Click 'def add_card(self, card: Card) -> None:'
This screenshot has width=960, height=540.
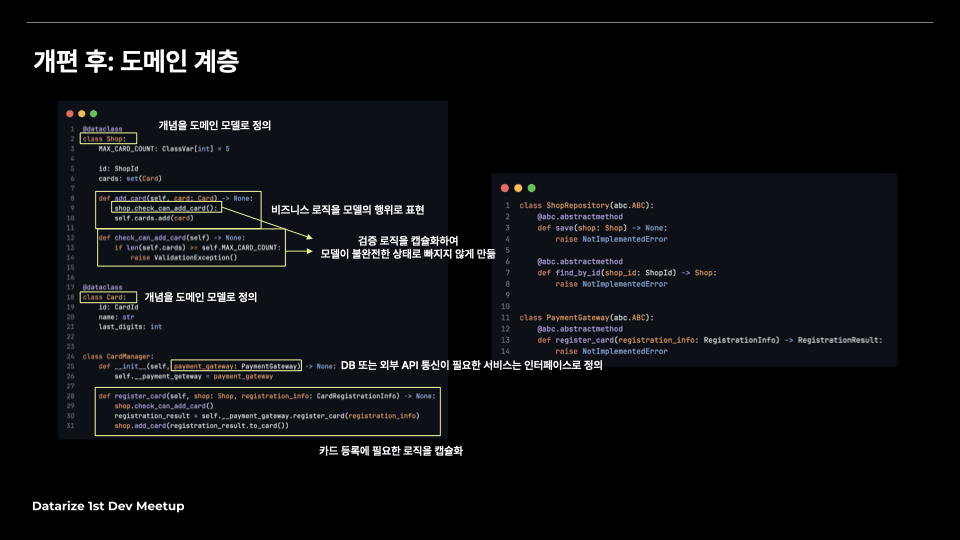(176, 198)
